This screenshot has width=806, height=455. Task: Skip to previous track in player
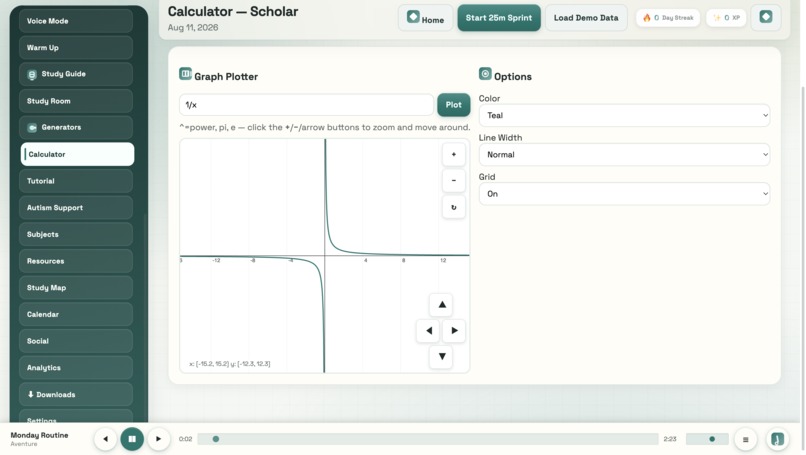tap(105, 439)
